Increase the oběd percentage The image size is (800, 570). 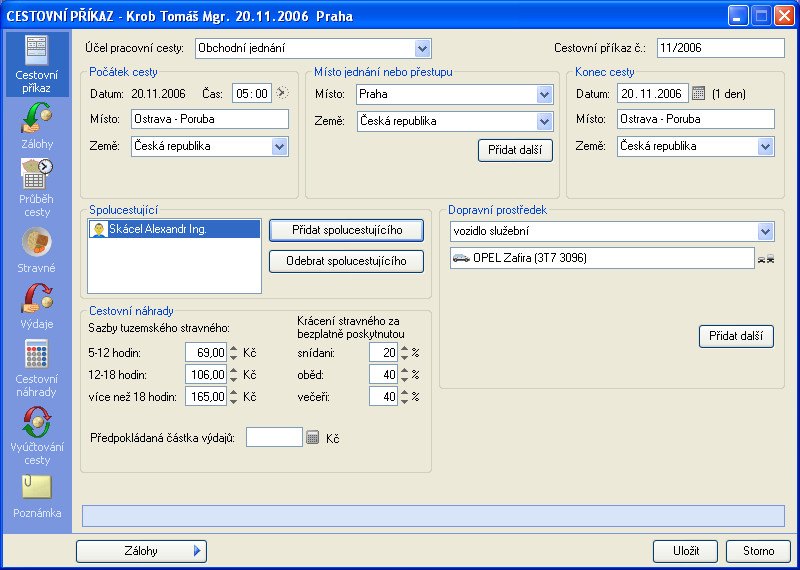[405, 371]
